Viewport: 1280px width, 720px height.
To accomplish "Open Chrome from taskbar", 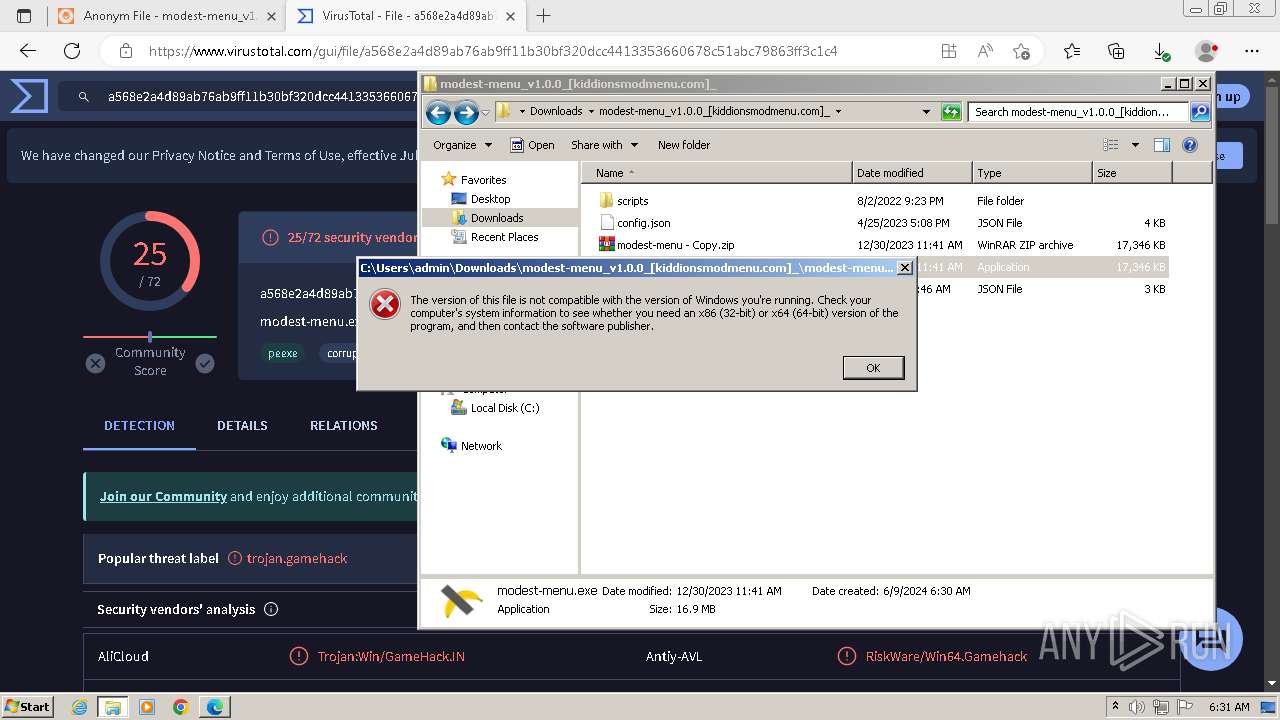I will click(181, 707).
